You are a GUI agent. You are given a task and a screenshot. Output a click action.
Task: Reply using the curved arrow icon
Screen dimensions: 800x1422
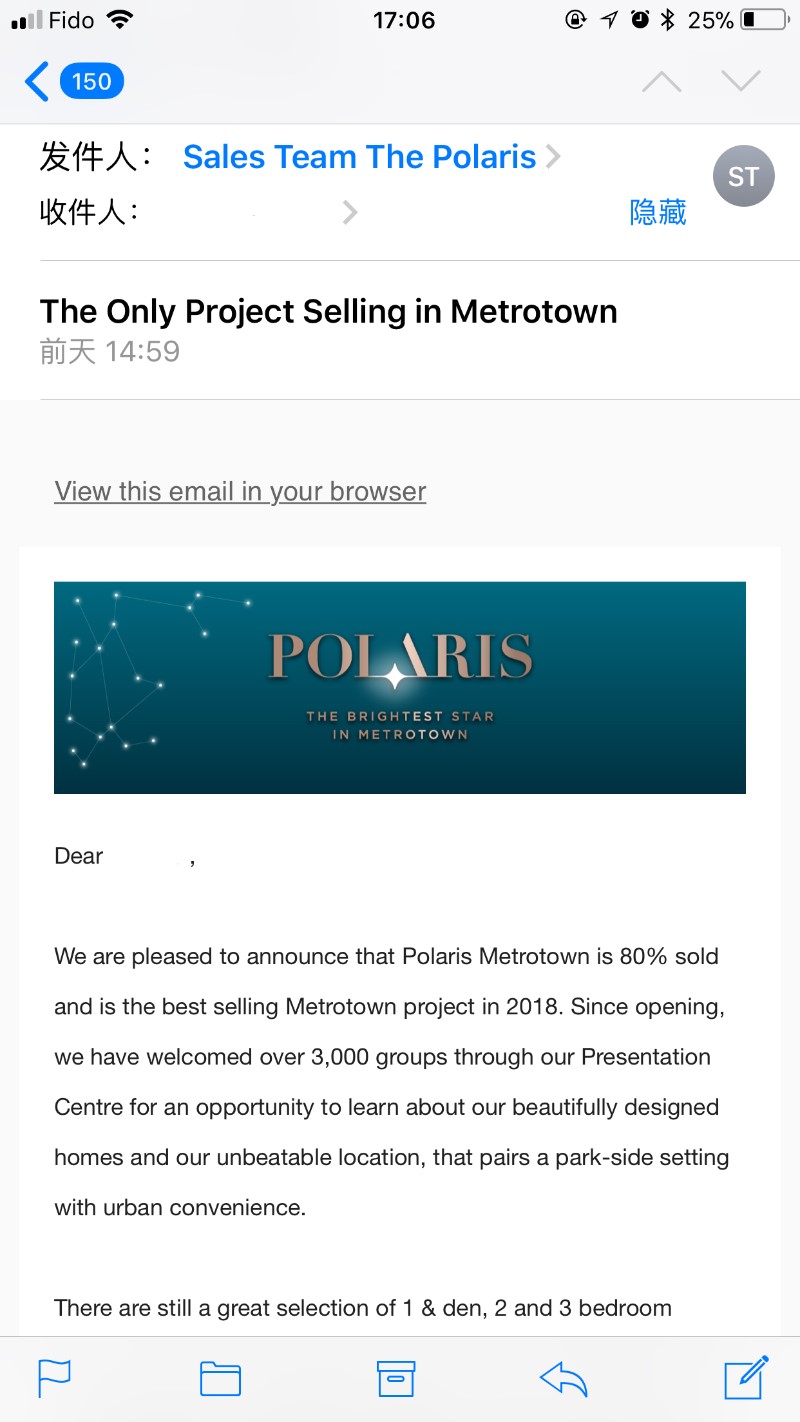pos(564,1378)
